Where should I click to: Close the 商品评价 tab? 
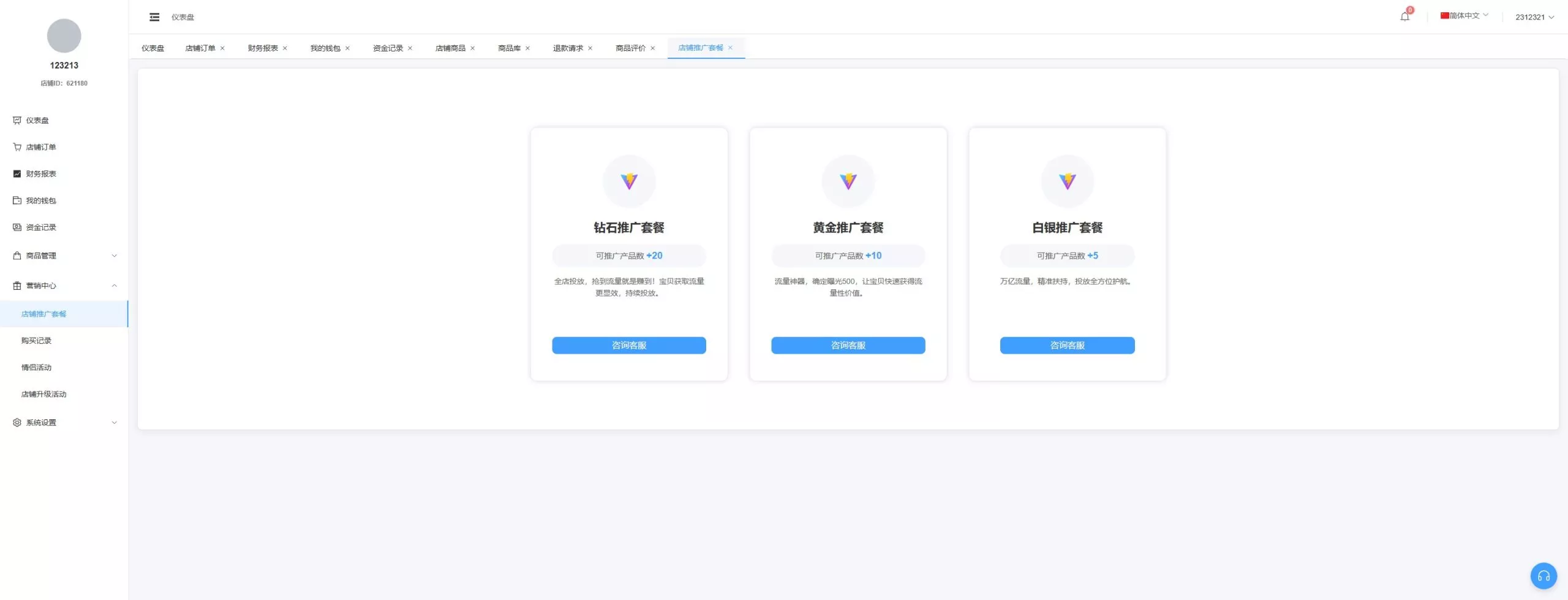click(653, 48)
